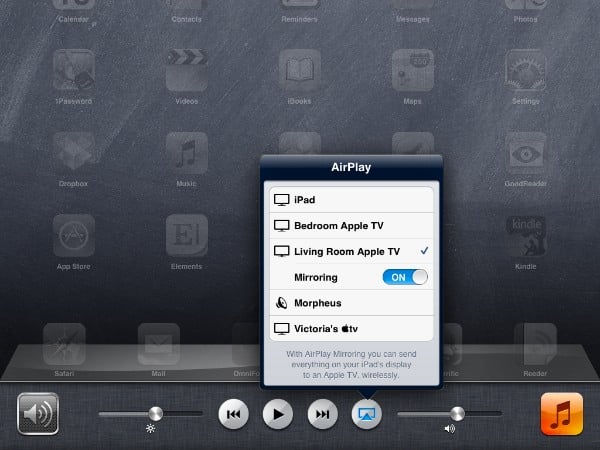
Task: Open the GoodReader app icon
Action: pos(525,153)
